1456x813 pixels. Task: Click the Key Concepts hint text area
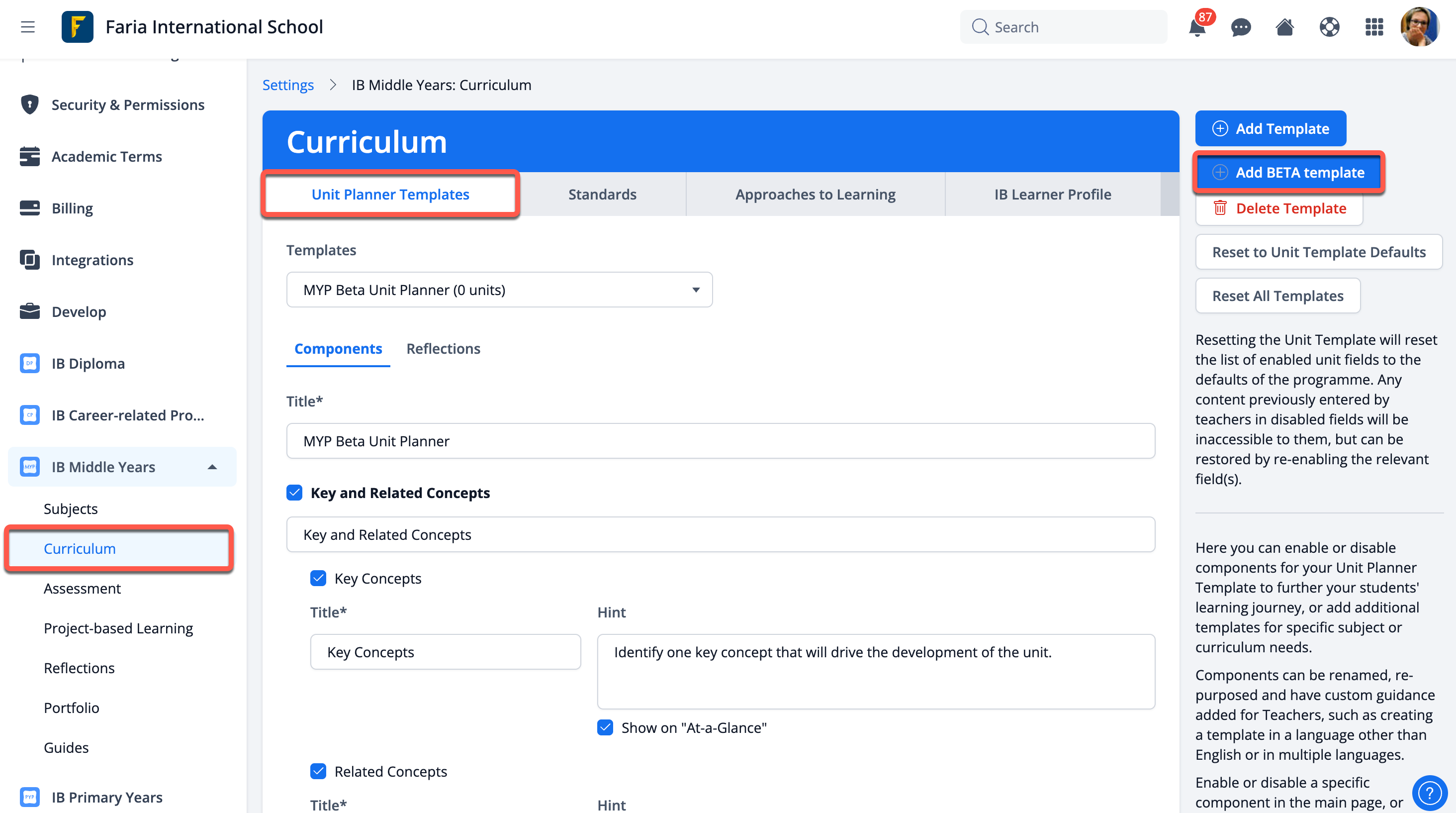tap(876, 671)
